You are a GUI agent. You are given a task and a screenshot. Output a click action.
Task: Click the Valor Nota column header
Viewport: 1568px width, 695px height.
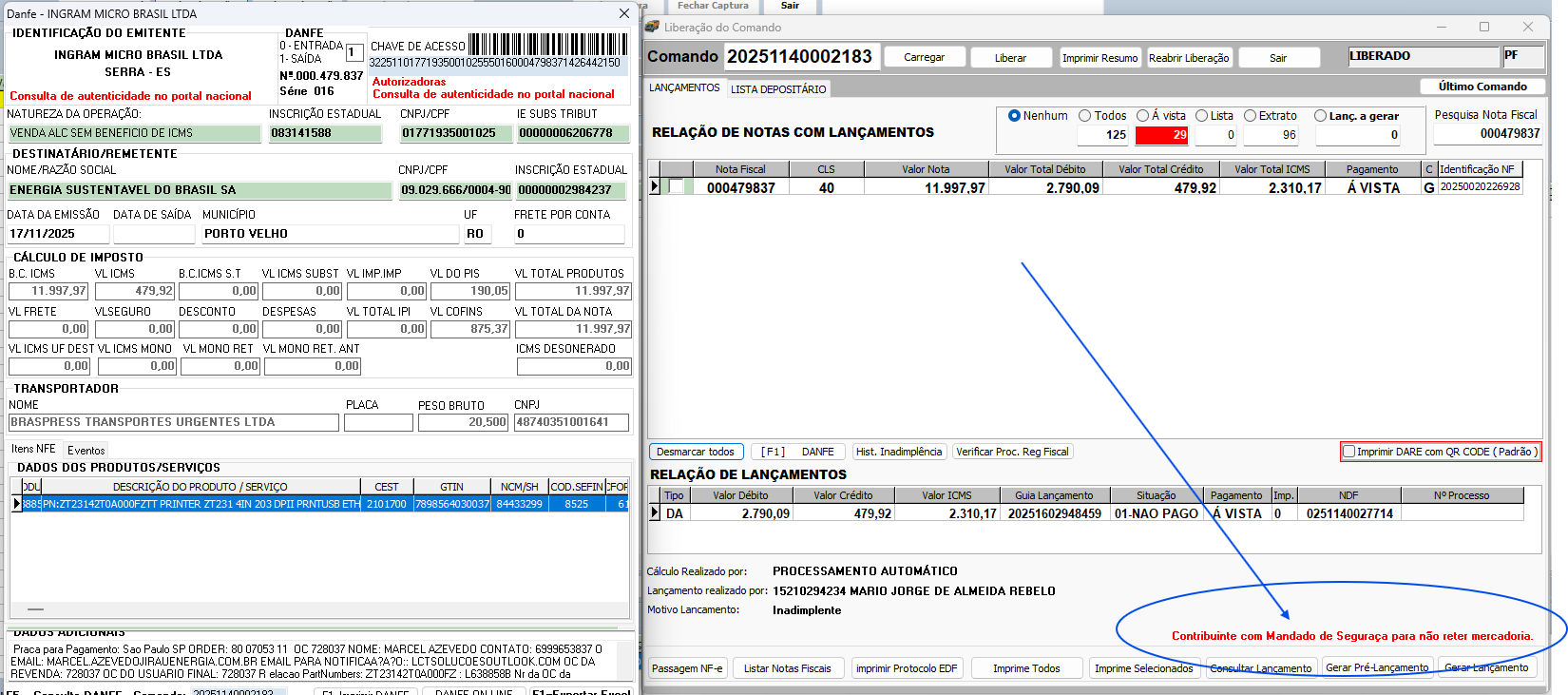925,169
